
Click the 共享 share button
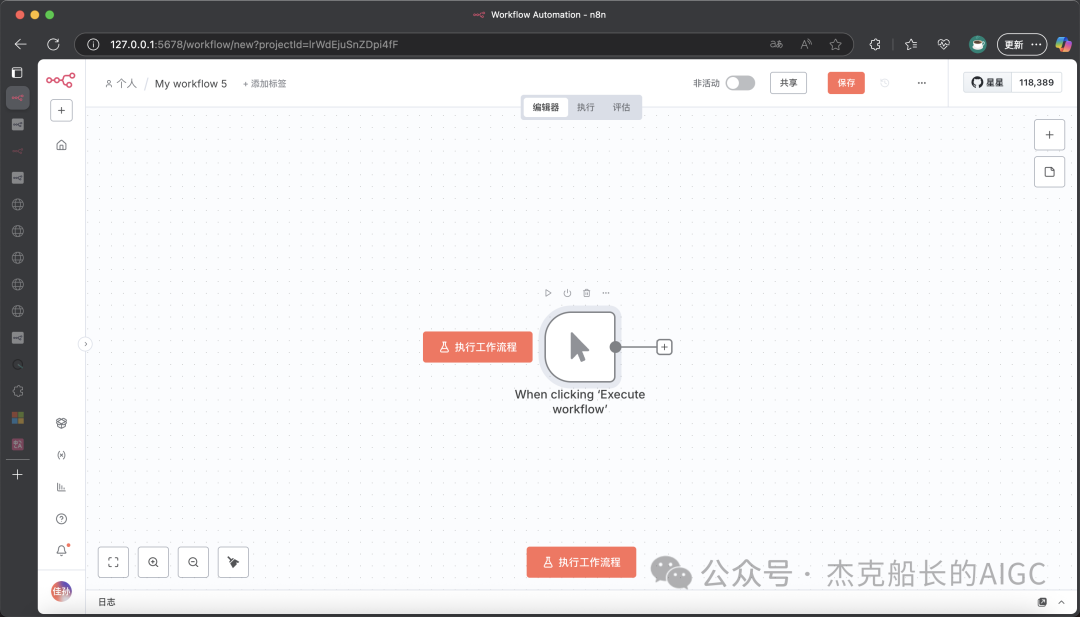coord(788,83)
